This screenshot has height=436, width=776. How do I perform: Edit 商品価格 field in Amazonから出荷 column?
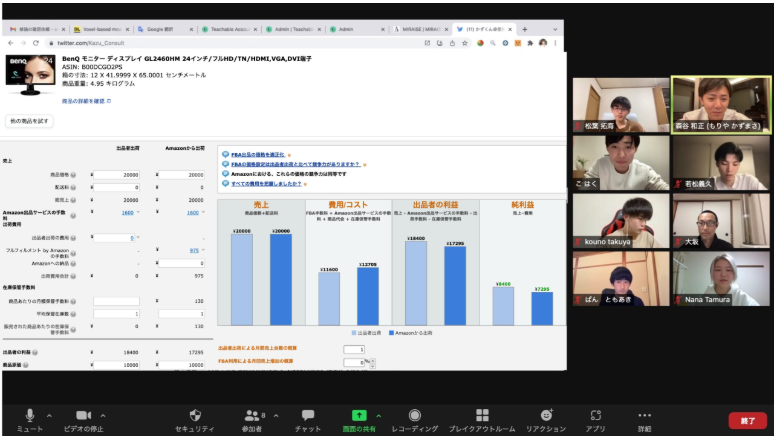(182, 175)
